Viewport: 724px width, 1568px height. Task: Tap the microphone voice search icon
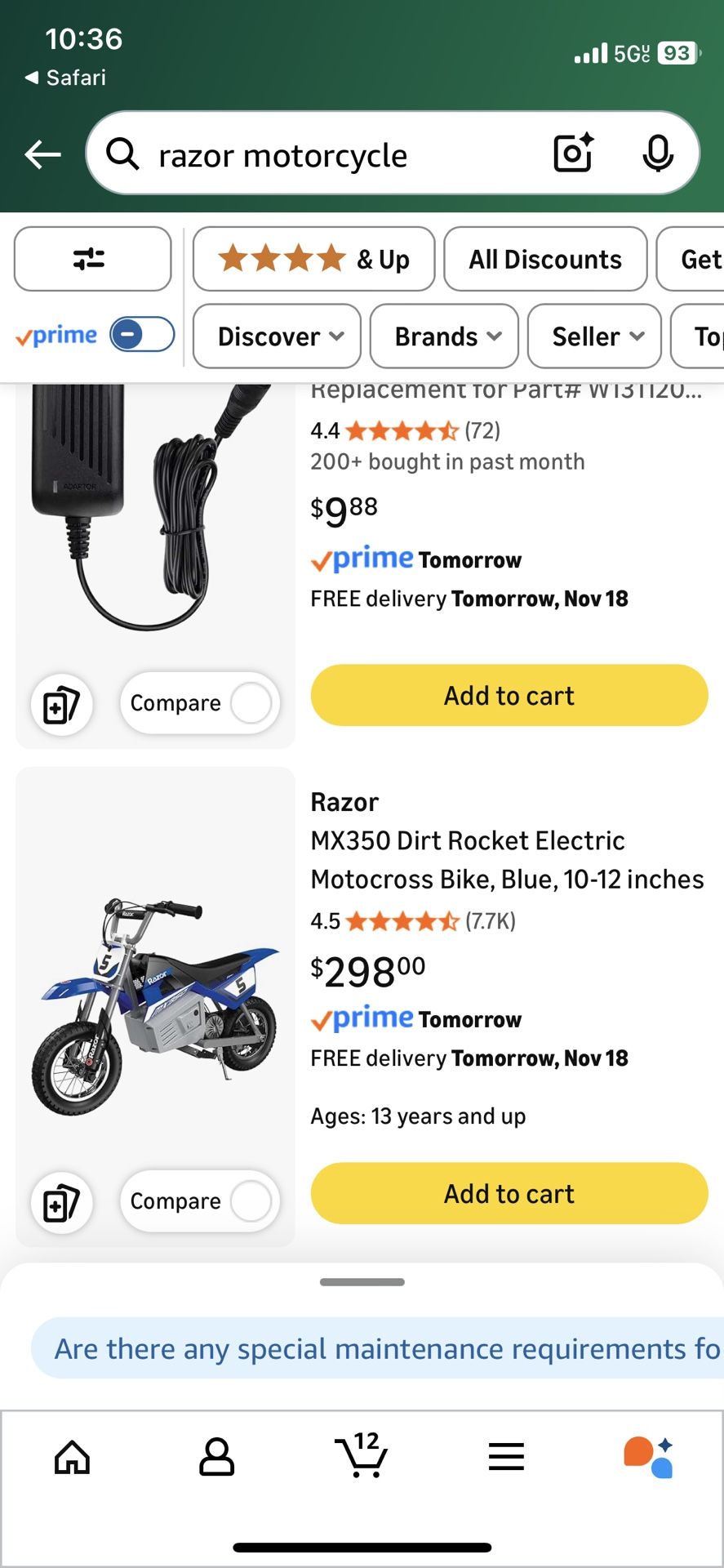[x=657, y=154]
